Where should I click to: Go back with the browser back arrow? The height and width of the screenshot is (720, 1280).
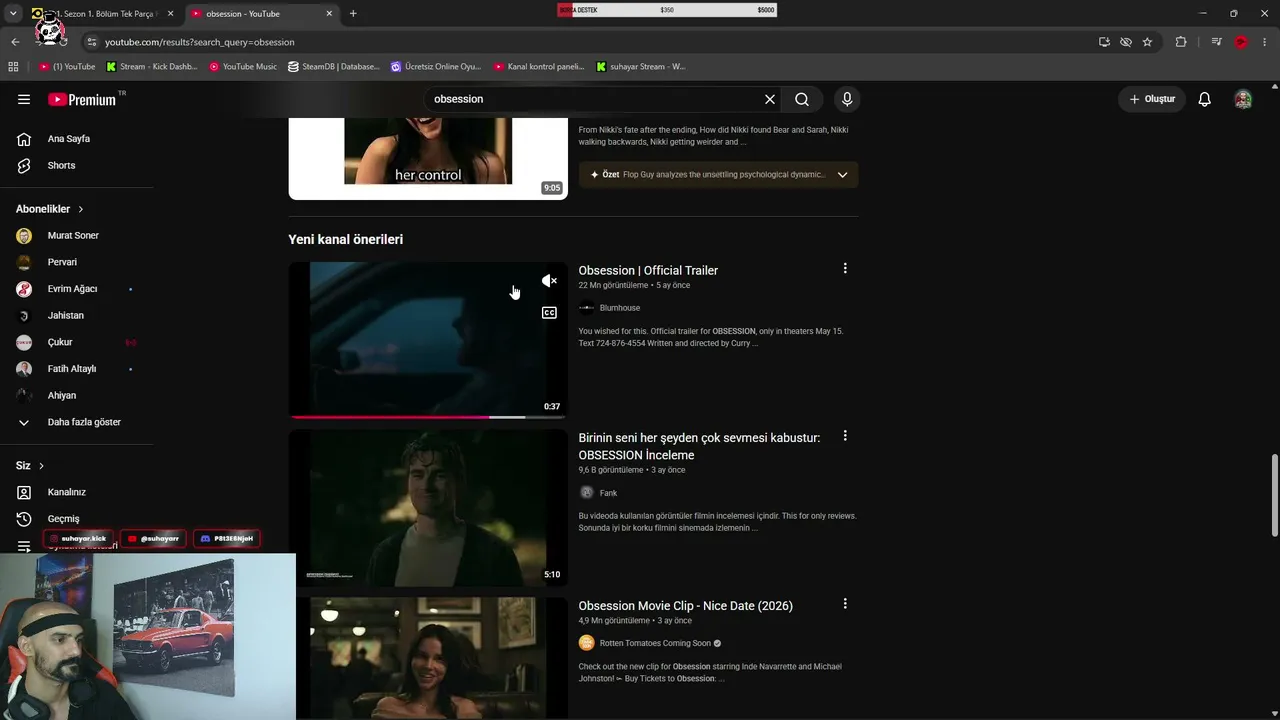(15, 42)
